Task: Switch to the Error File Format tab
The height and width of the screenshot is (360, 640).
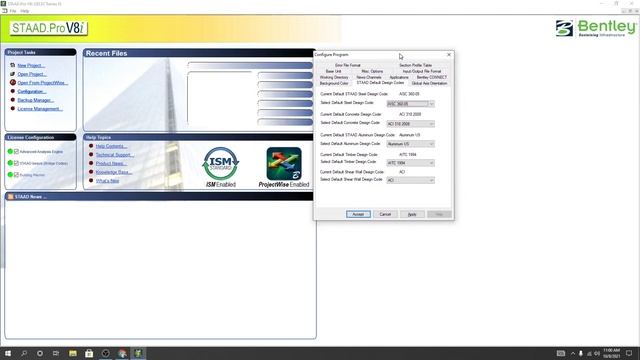Action: click(348, 65)
